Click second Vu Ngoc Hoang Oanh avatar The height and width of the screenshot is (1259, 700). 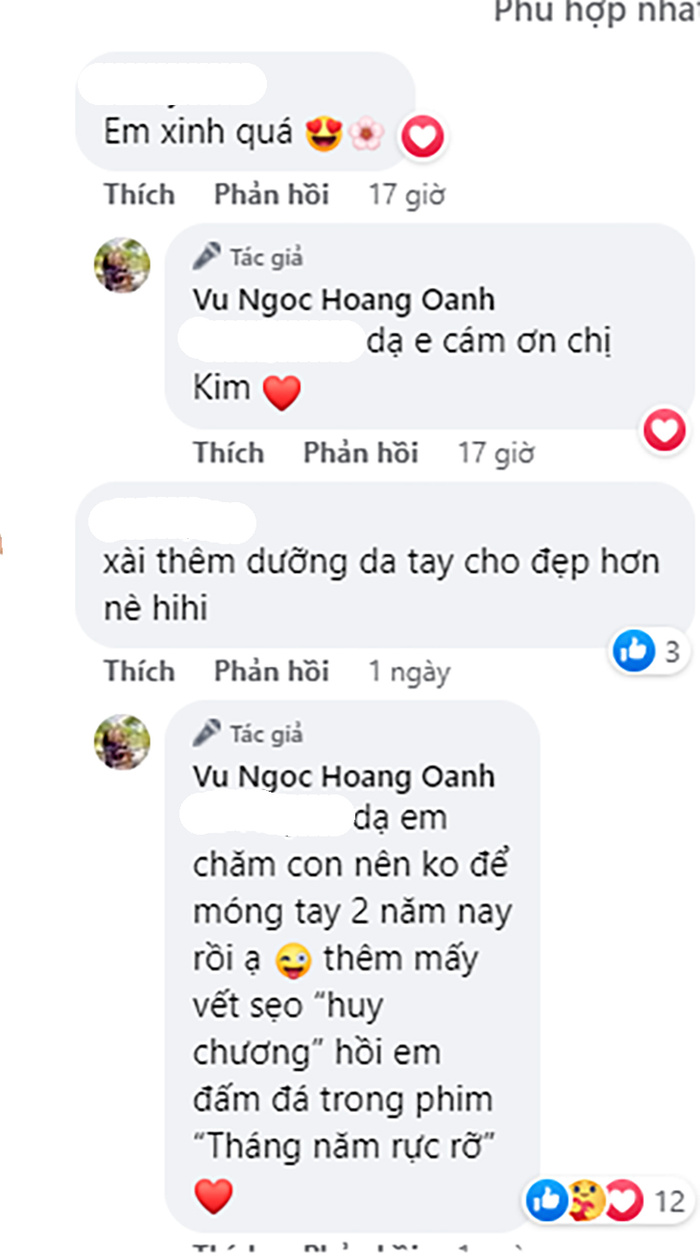[122, 742]
